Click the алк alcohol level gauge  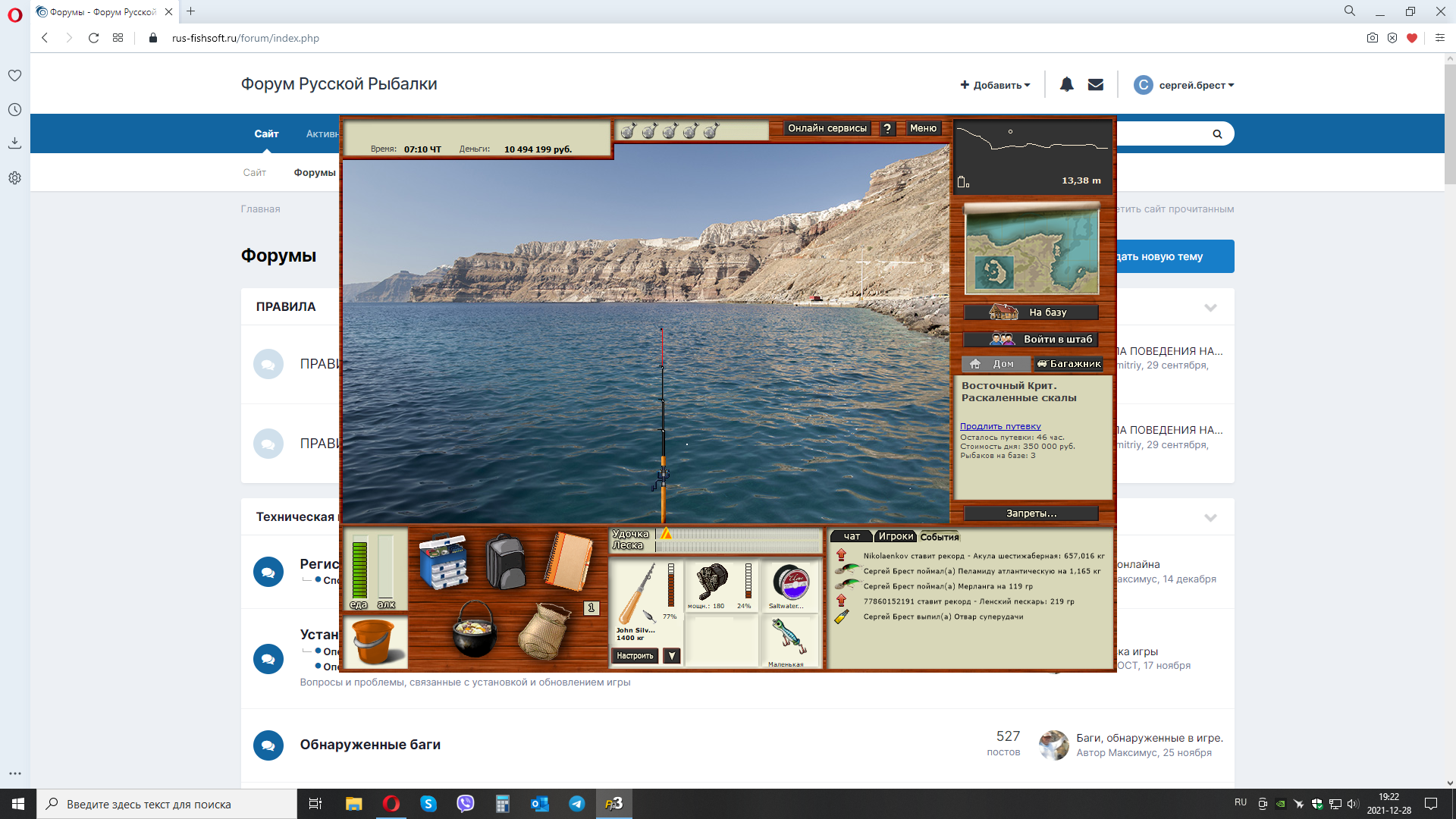[x=386, y=570]
